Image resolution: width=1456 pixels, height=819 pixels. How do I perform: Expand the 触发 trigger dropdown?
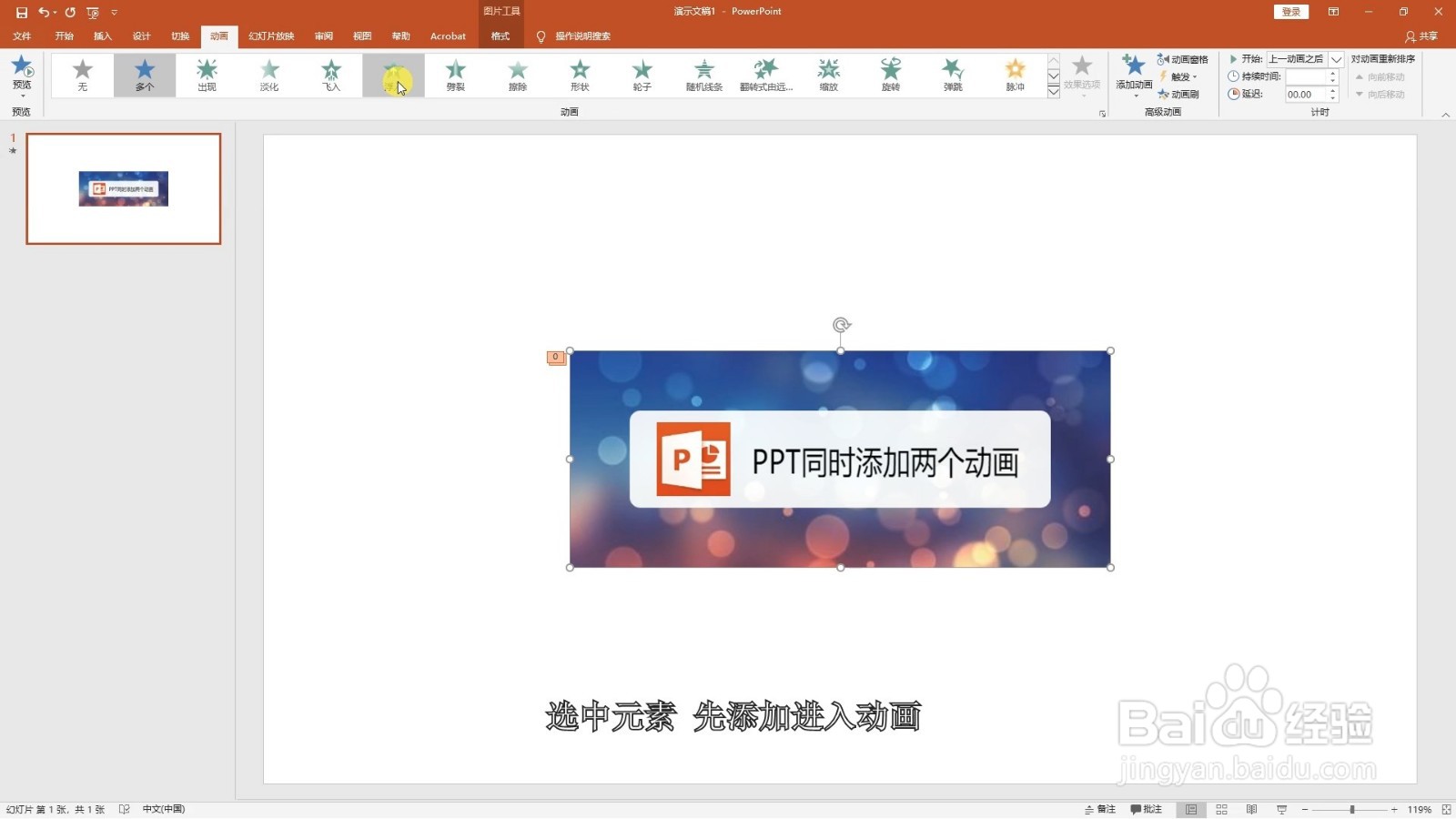coord(1178,76)
